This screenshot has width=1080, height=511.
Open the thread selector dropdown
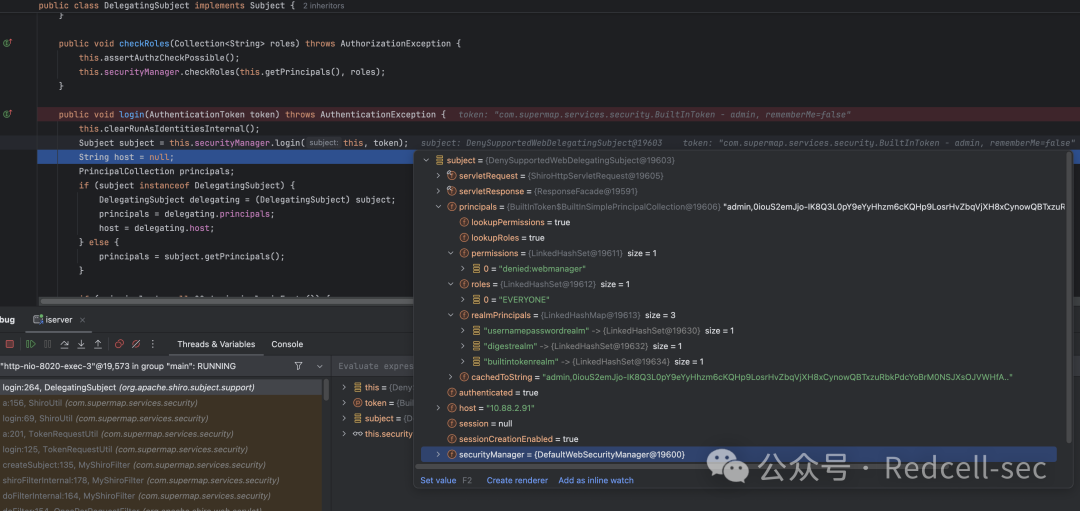click(320, 366)
